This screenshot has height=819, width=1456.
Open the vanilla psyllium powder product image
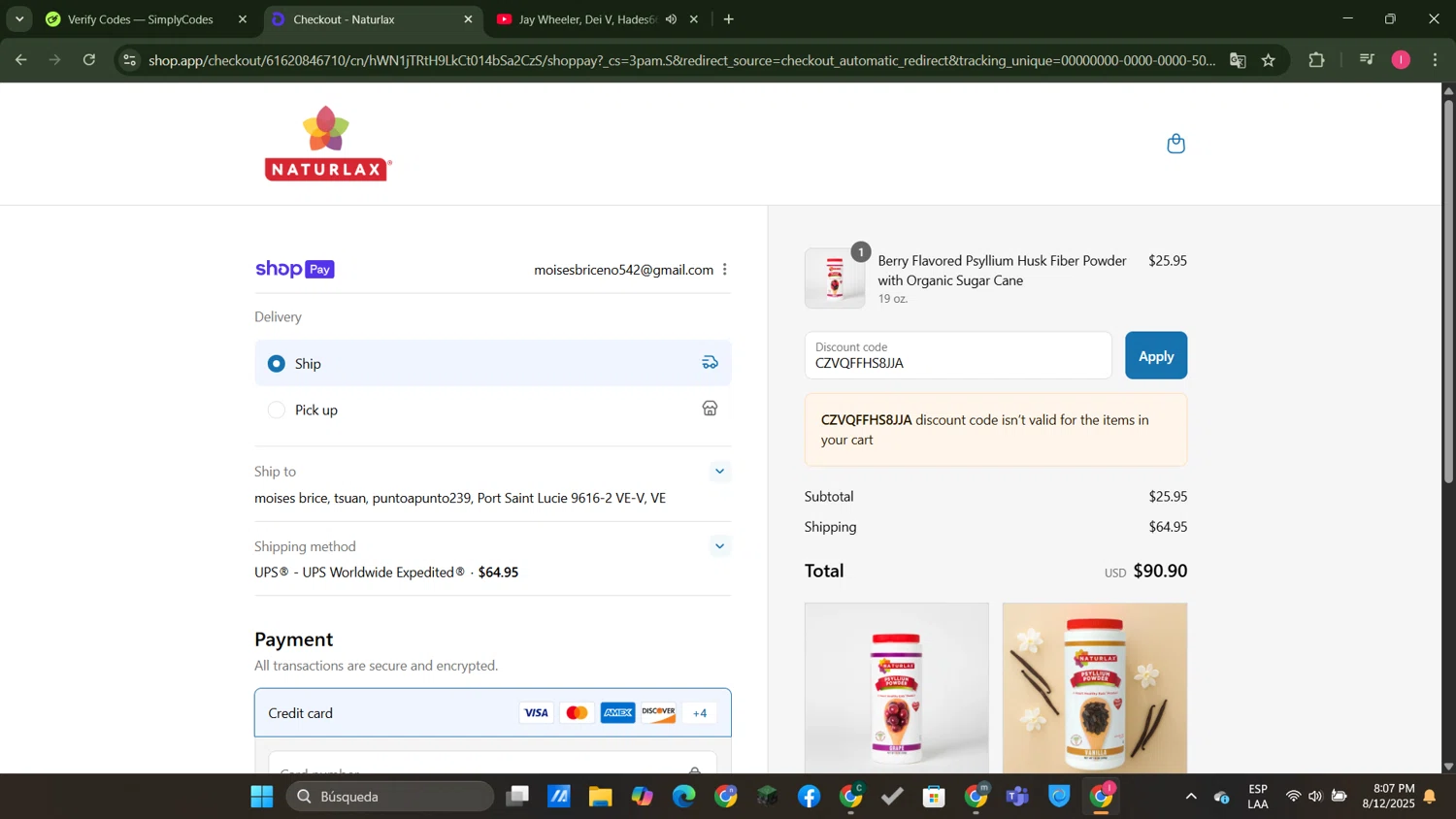[1095, 688]
